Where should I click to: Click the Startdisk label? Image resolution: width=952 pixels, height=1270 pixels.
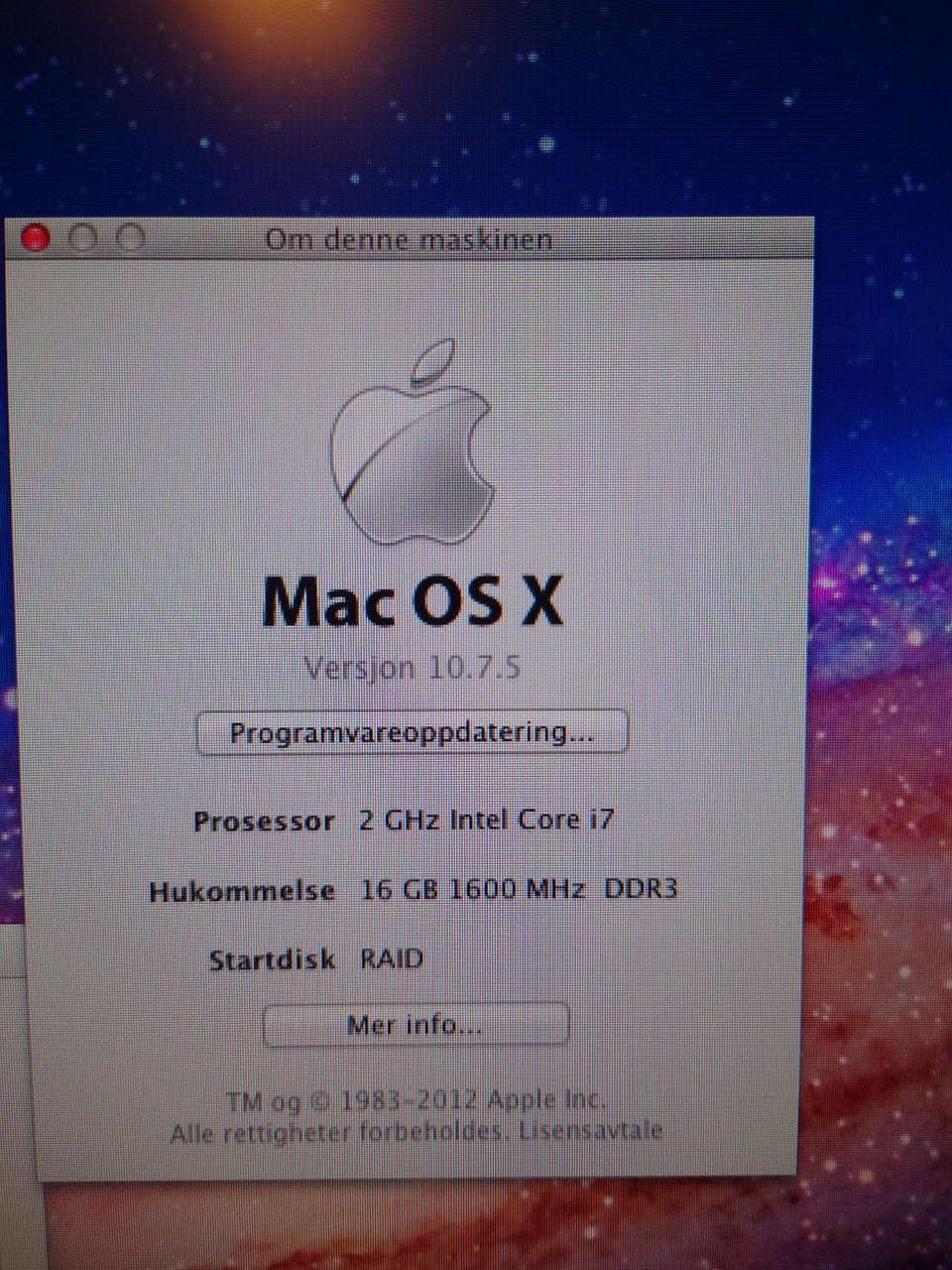tap(273, 960)
